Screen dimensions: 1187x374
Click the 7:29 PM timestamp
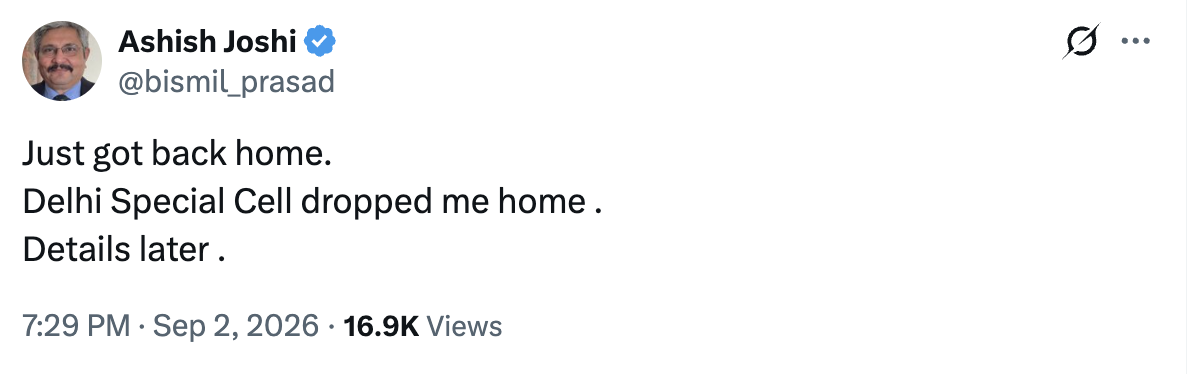point(76,326)
